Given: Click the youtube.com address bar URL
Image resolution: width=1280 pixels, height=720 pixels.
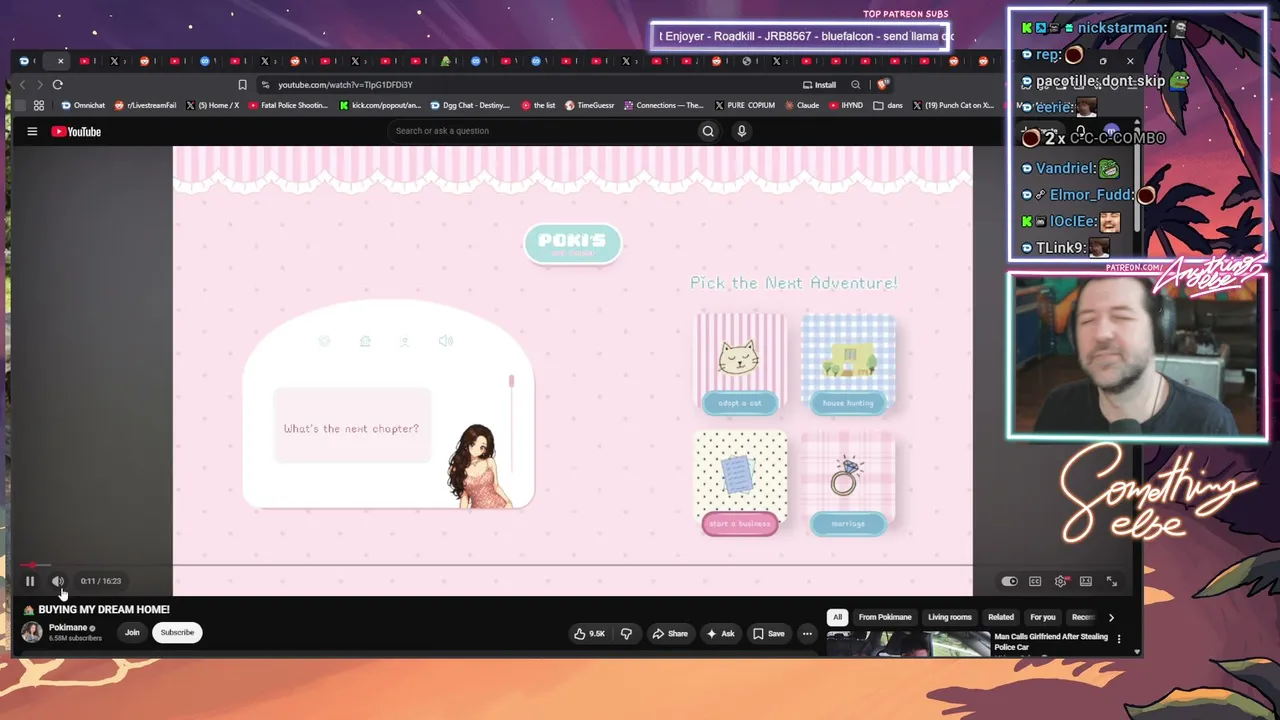Looking at the screenshot, I should point(345,85).
